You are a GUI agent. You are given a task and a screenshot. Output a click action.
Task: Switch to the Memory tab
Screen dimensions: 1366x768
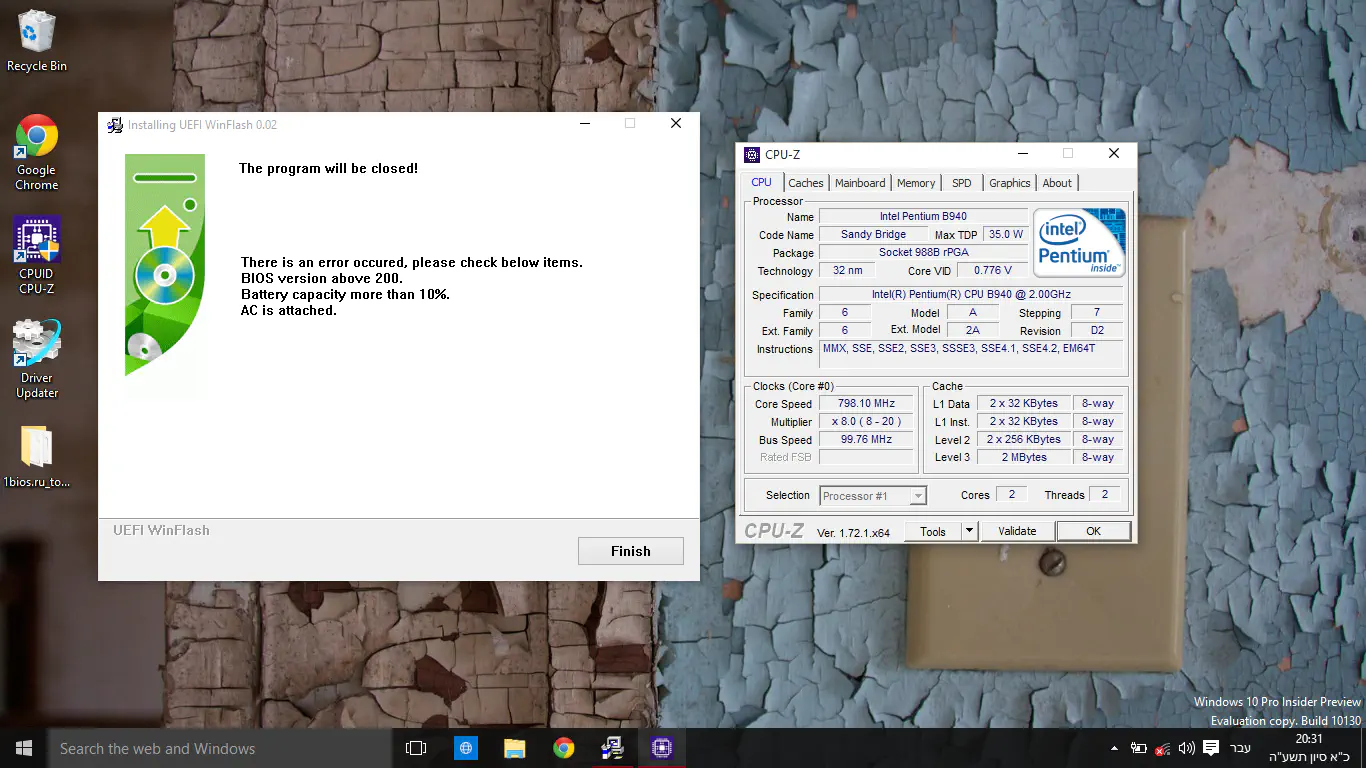pyautogui.click(x=916, y=183)
